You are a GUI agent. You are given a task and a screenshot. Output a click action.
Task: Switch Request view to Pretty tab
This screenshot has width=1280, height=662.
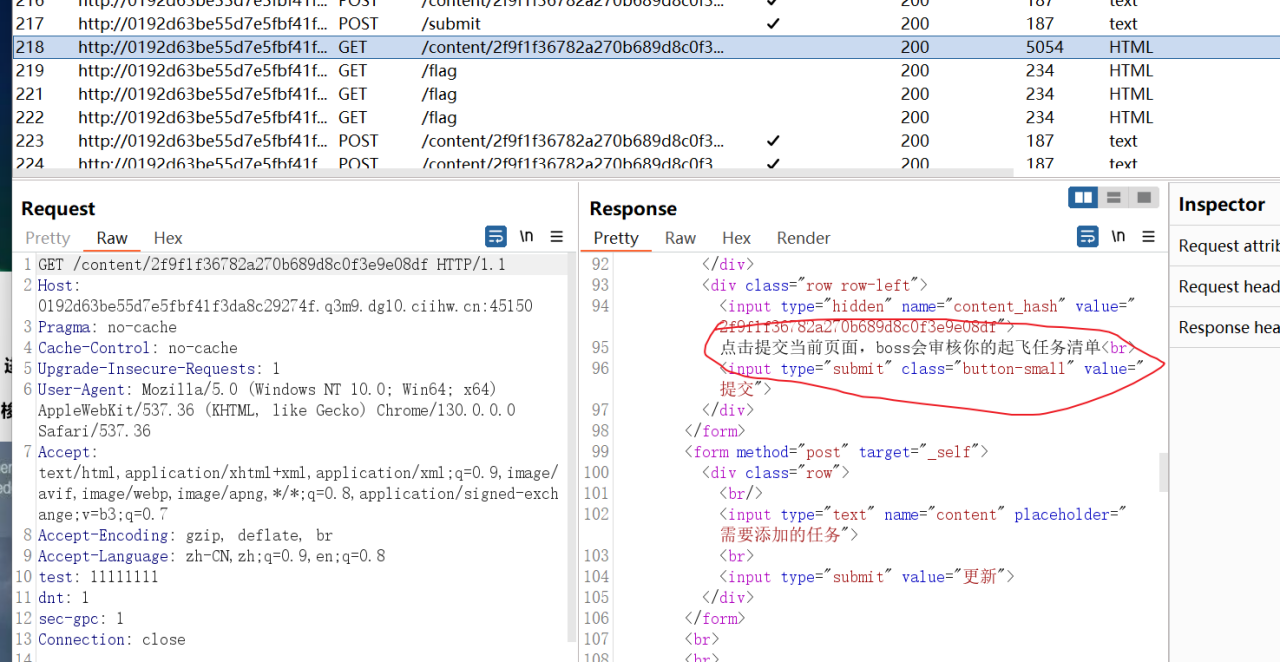(48, 238)
